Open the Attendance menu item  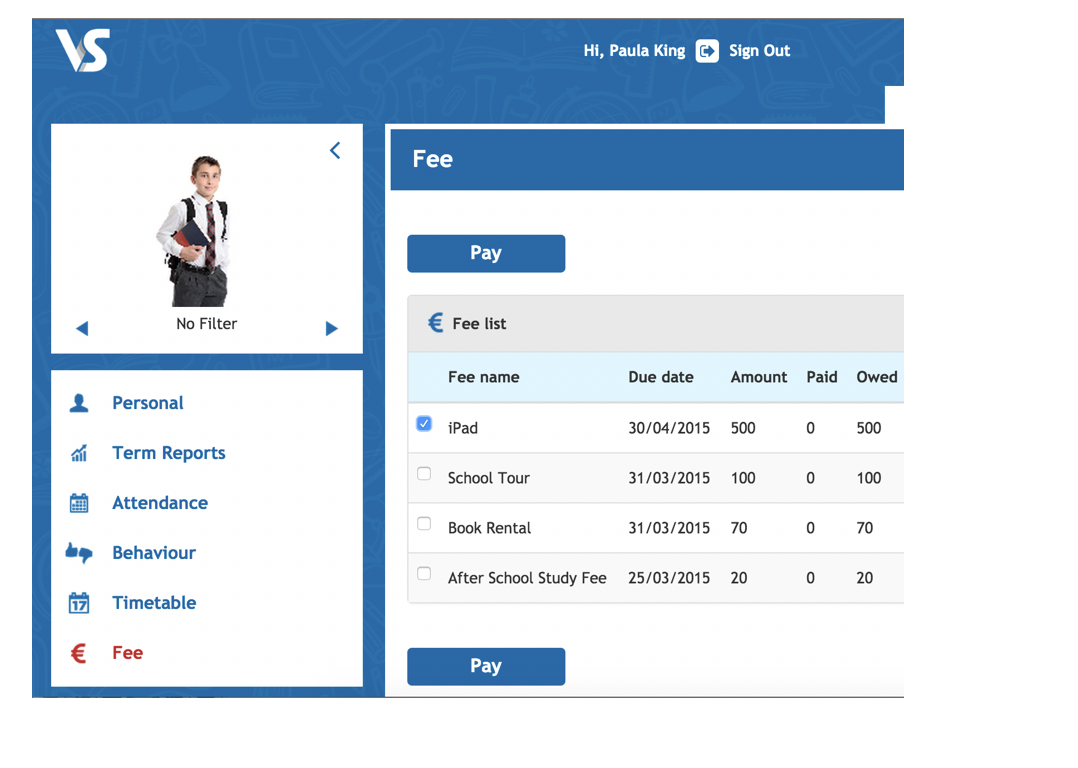tap(160, 503)
